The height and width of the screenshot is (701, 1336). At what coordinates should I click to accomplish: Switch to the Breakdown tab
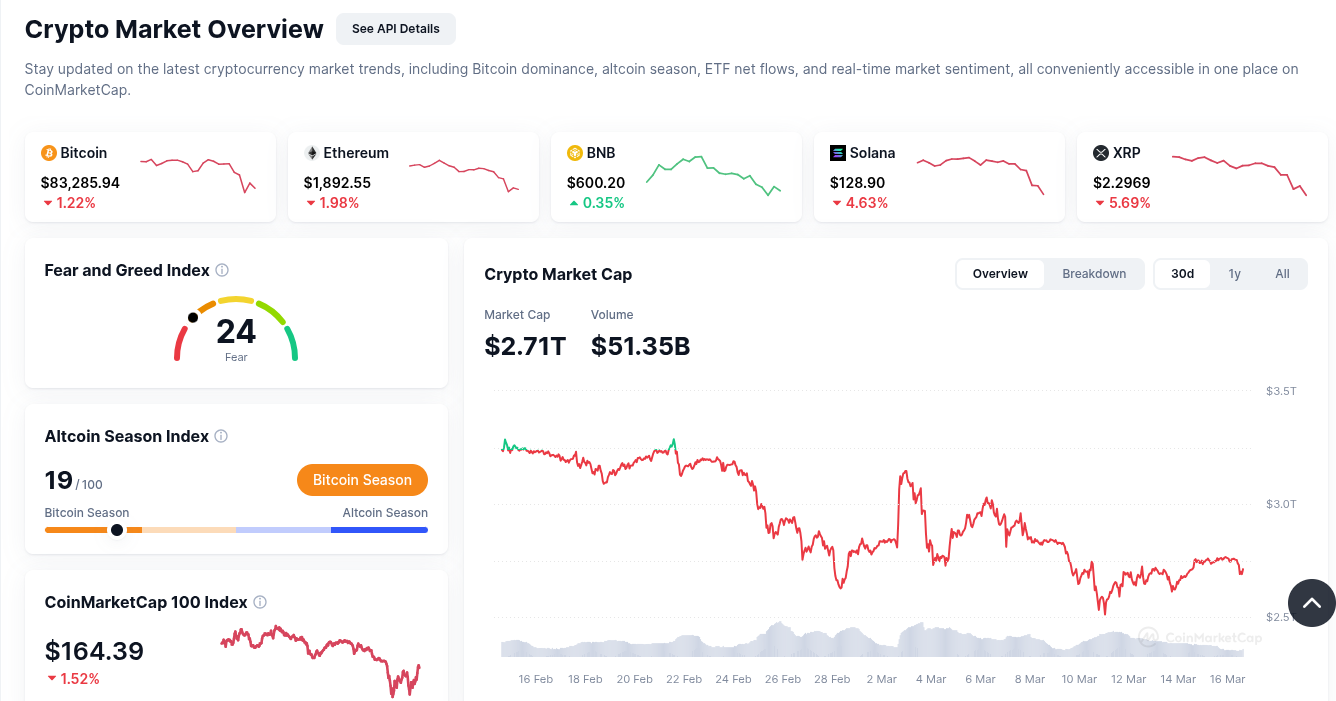tap(1094, 274)
